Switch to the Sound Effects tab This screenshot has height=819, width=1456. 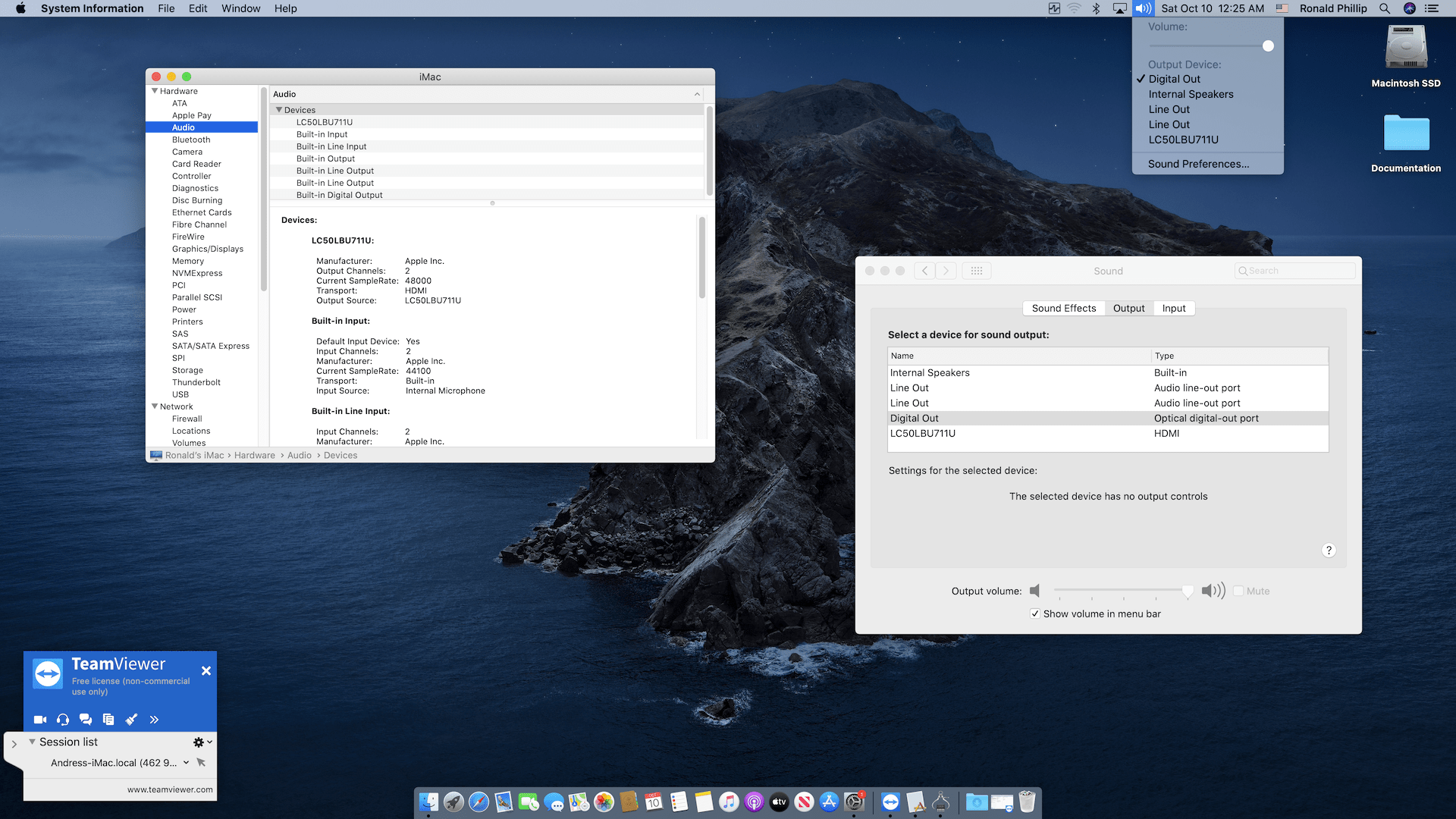tap(1063, 308)
